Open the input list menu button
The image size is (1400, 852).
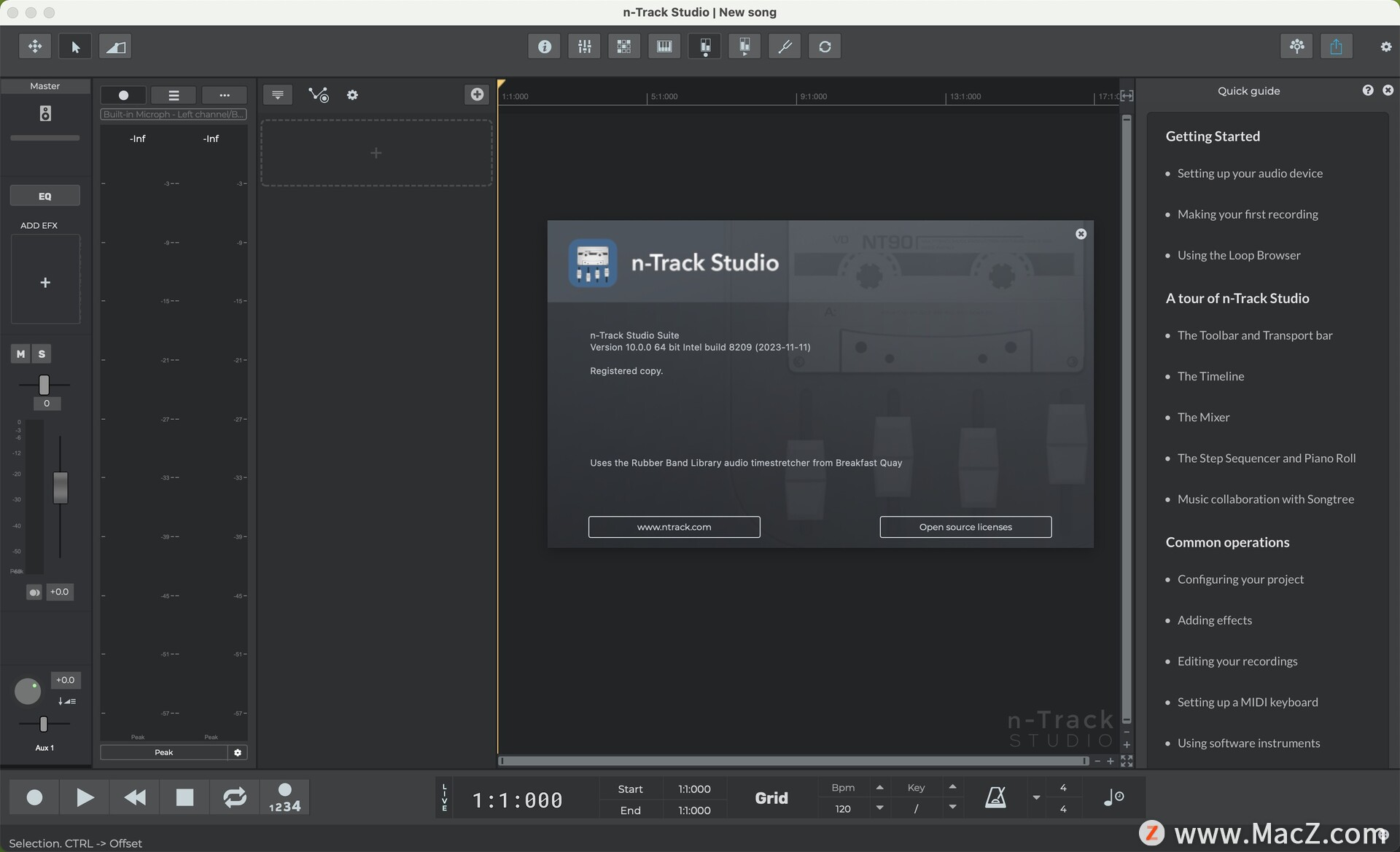click(174, 95)
